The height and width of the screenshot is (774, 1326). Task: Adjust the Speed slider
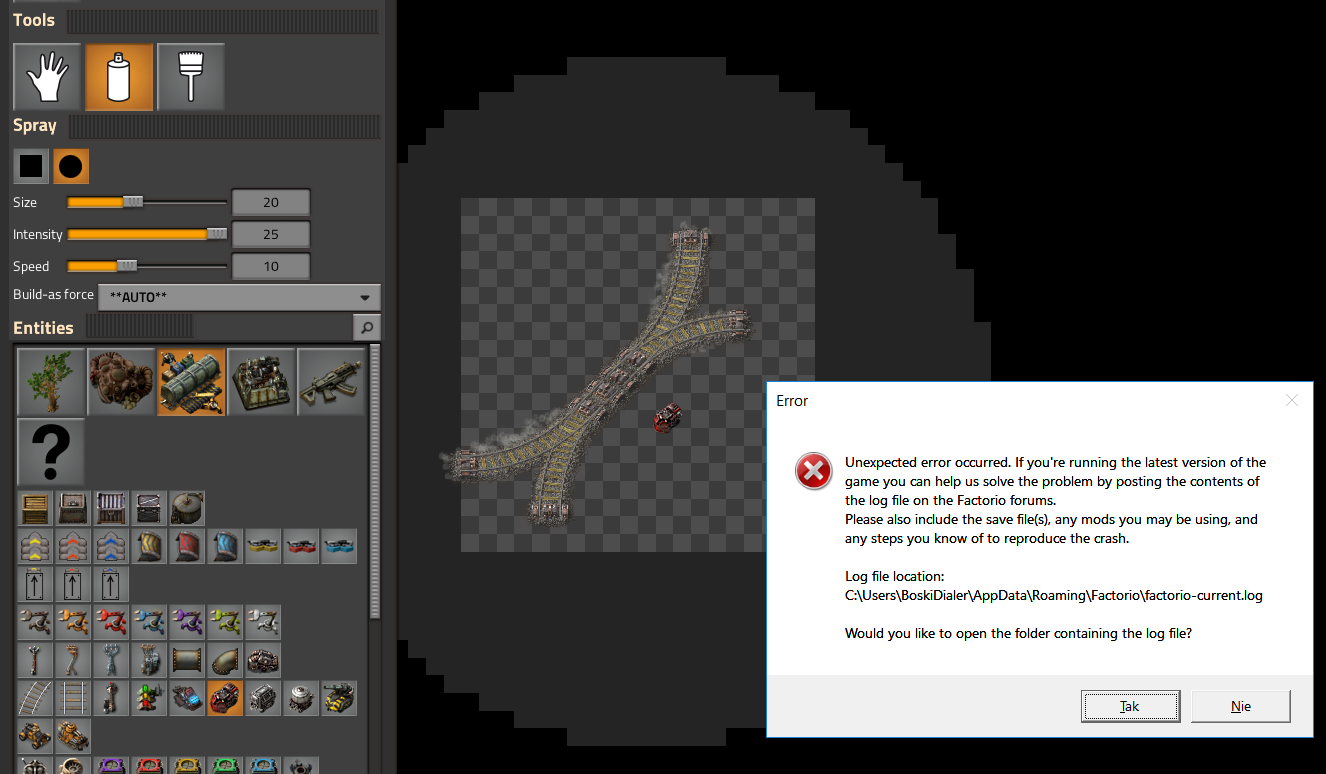(147, 266)
